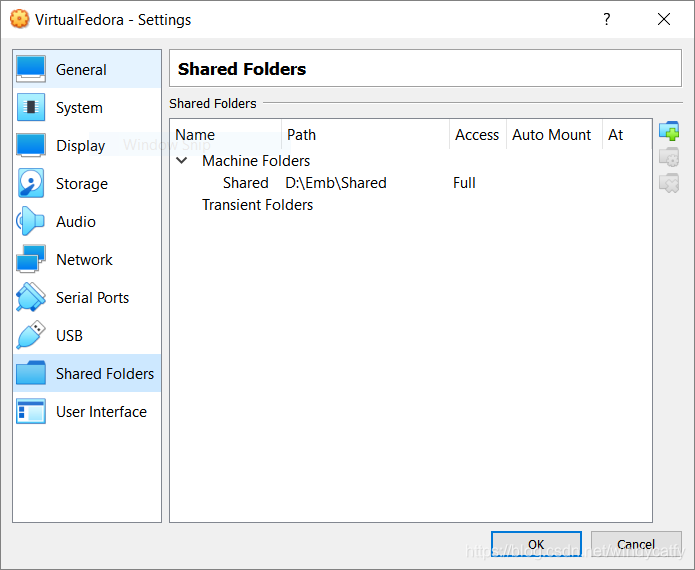Open the System settings icon

click(31, 107)
